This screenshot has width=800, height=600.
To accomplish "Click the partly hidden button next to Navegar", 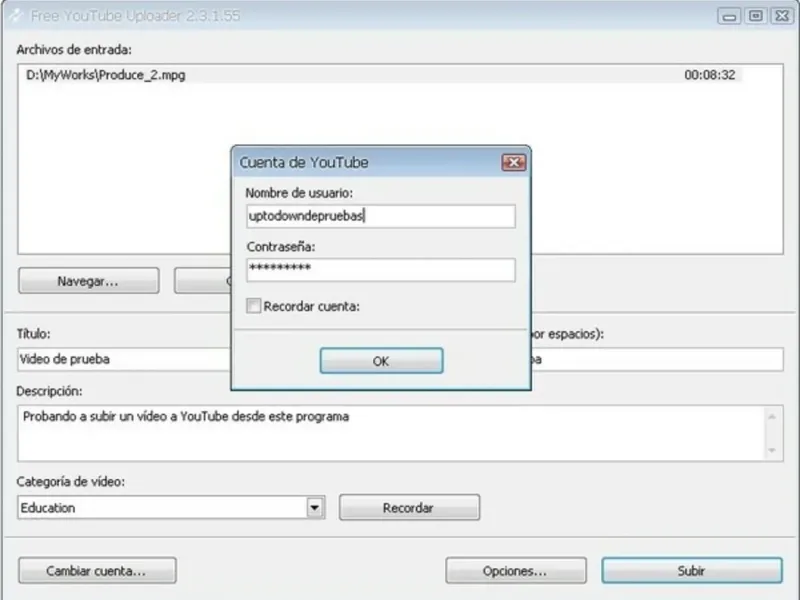I will pyautogui.click(x=203, y=281).
